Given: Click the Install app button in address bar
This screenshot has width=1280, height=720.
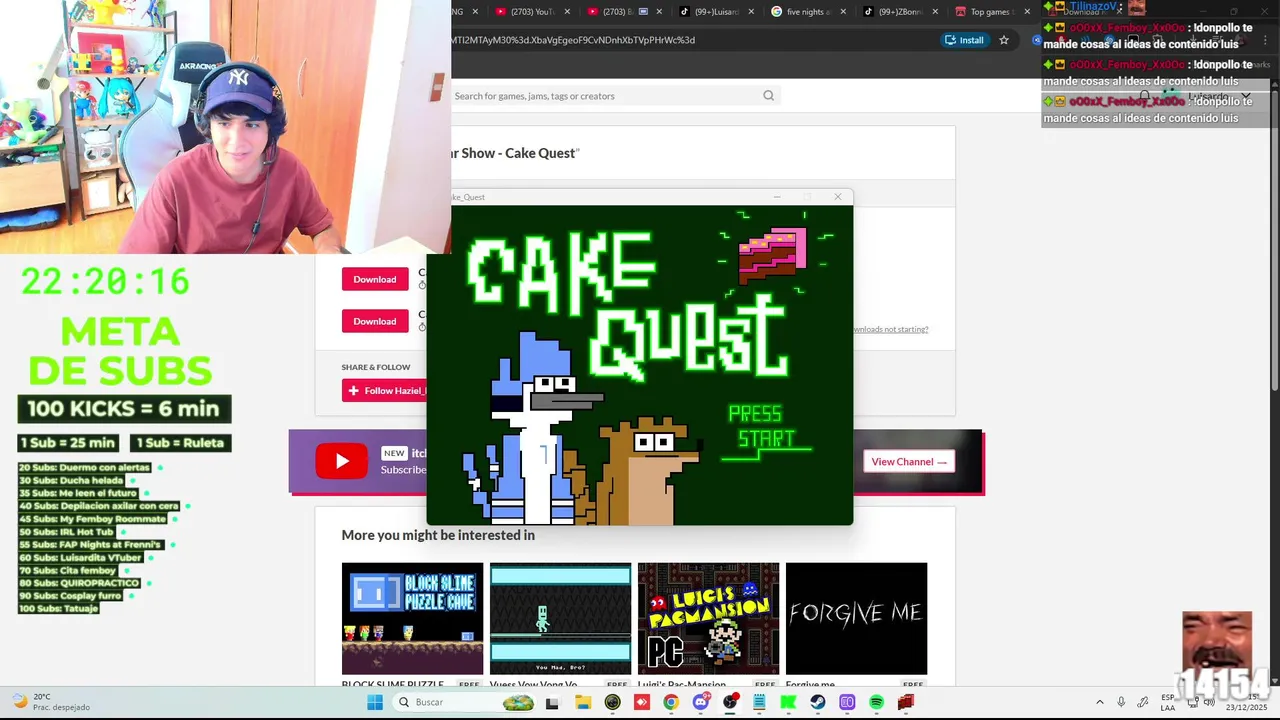Looking at the screenshot, I should click(964, 40).
